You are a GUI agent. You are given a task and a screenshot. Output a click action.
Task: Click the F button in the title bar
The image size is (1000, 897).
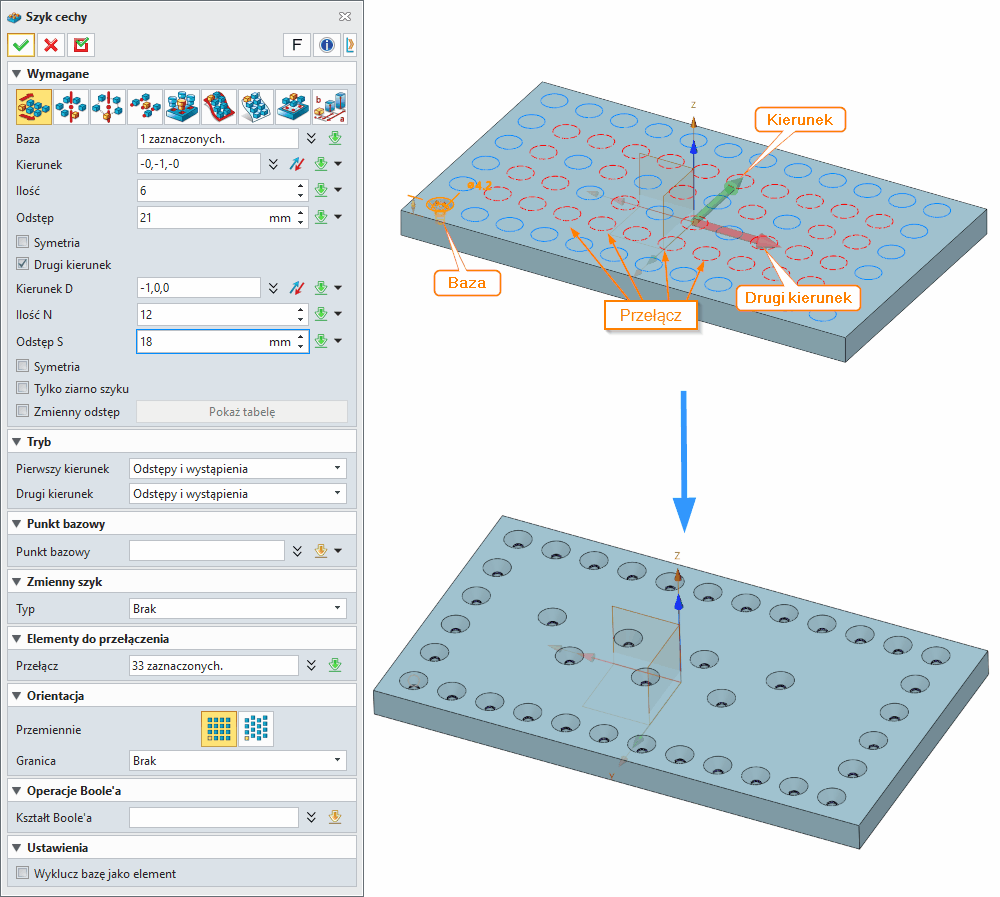pyautogui.click(x=297, y=45)
